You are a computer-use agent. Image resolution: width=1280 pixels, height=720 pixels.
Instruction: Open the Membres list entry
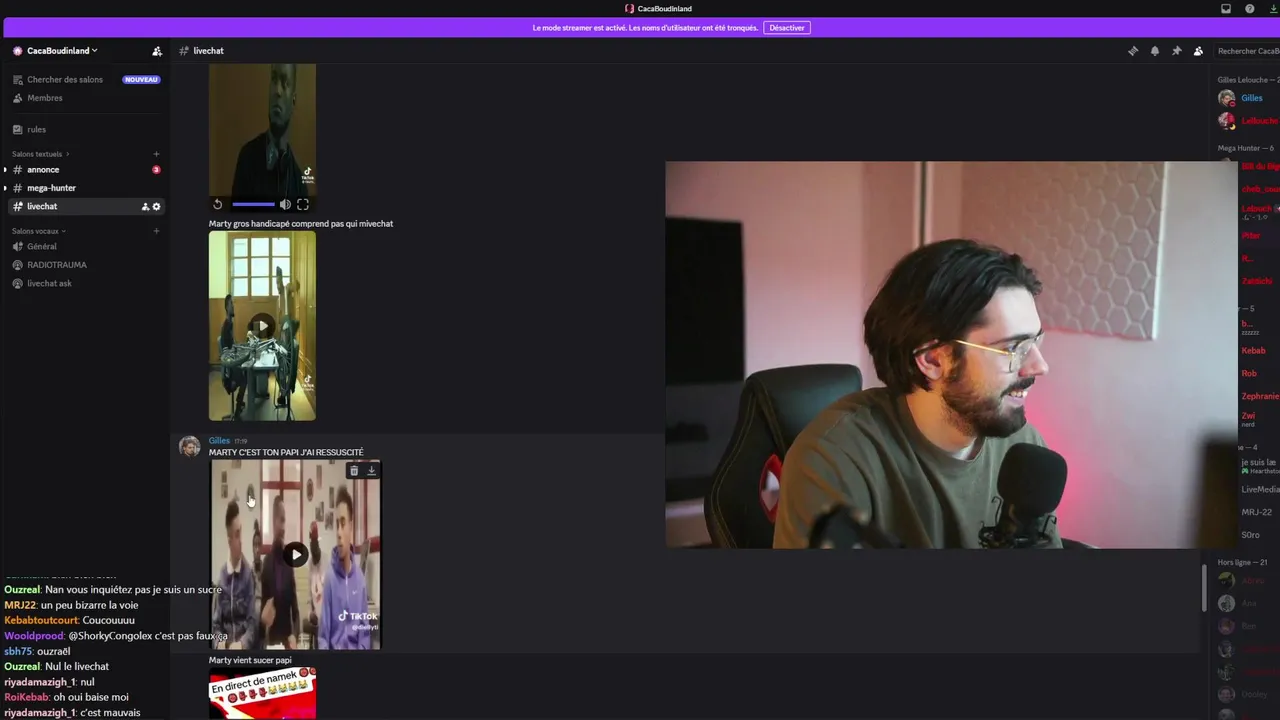point(45,98)
